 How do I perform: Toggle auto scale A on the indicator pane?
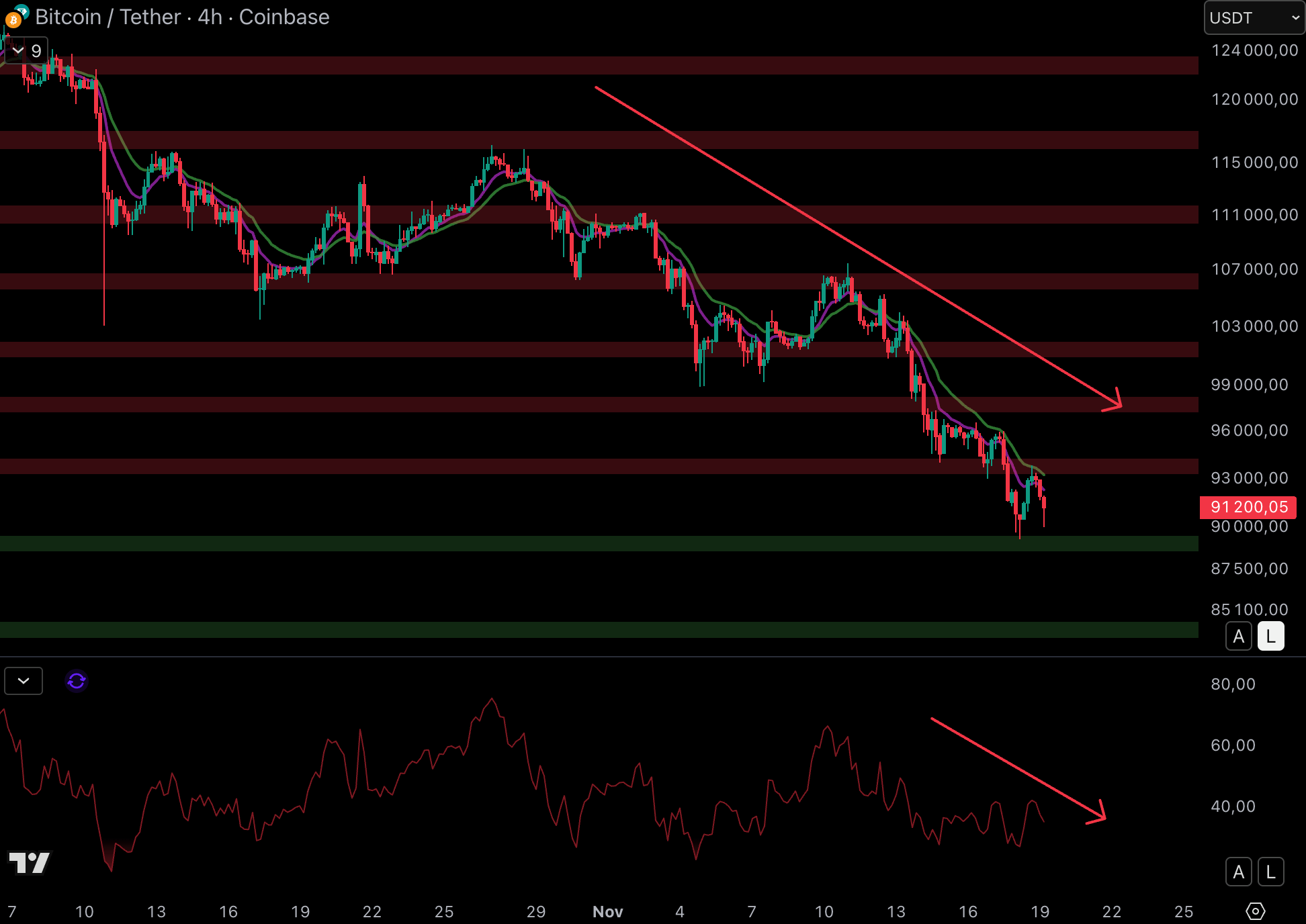click(1239, 872)
